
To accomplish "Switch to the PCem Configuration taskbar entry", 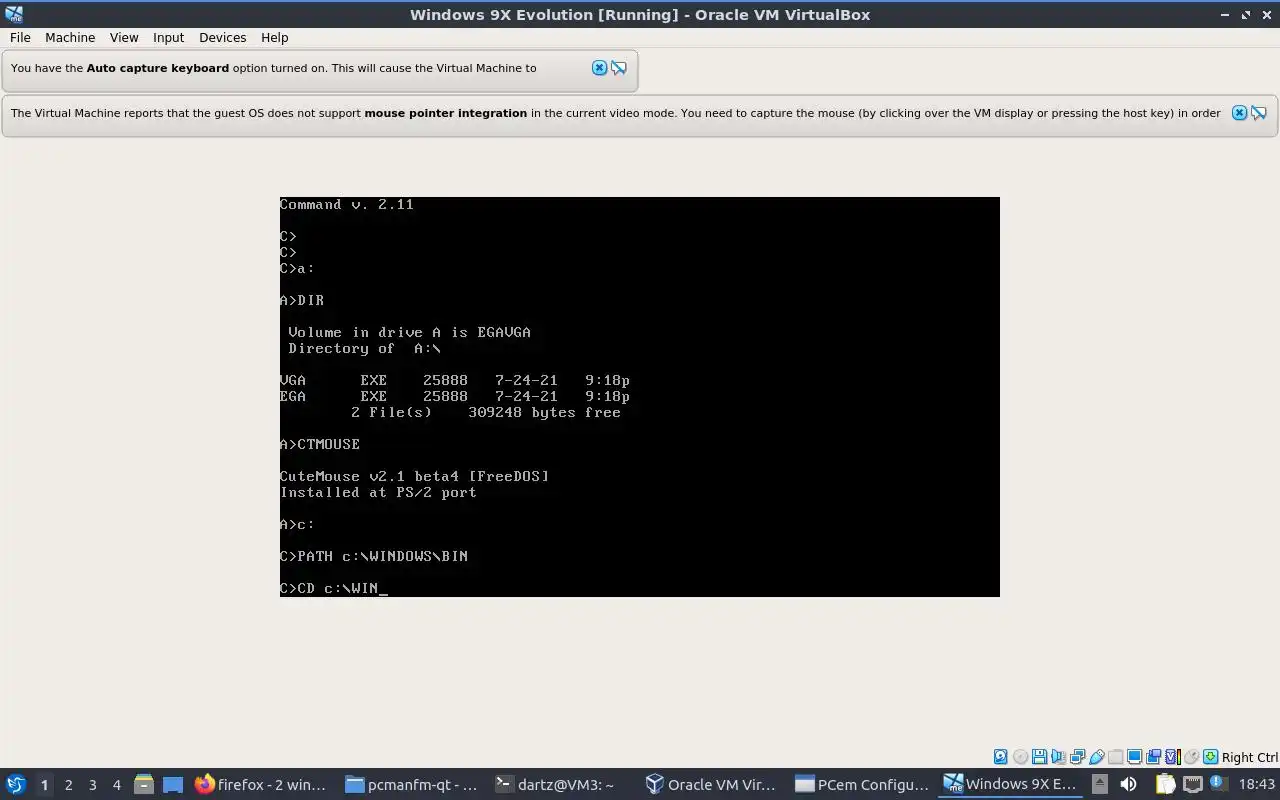I will click(861, 784).
